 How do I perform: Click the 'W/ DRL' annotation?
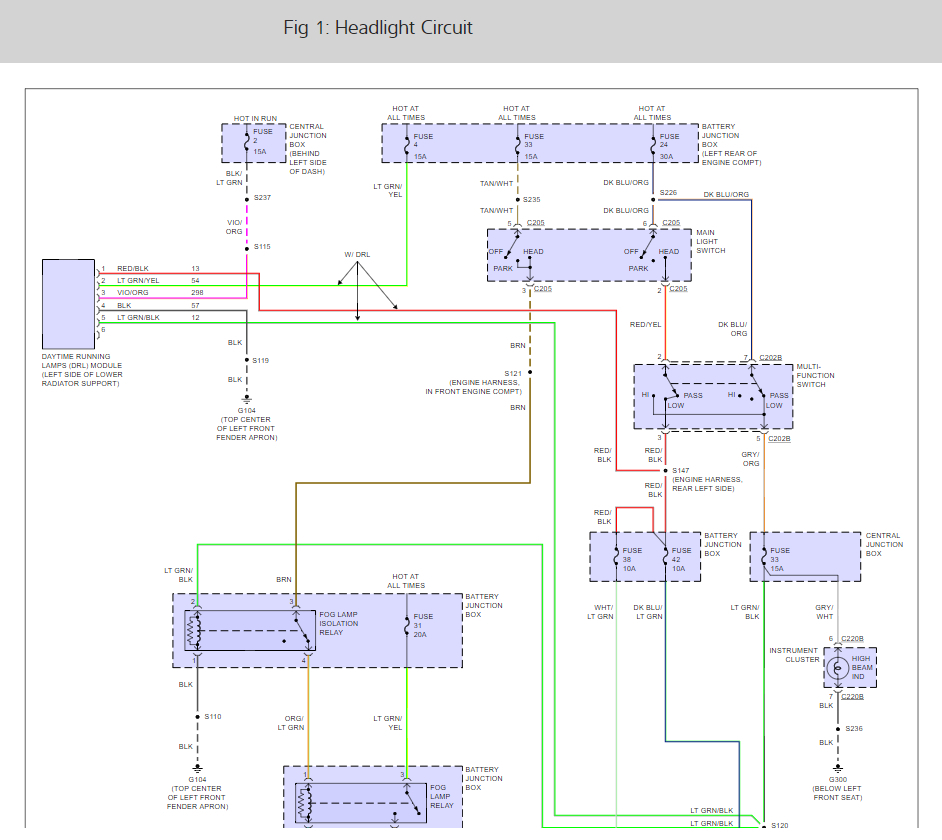357,254
